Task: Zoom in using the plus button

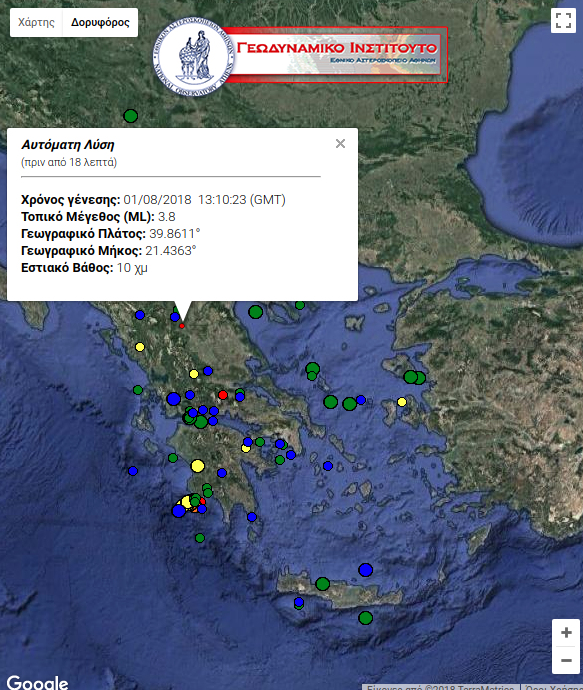Action: [x=566, y=633]
